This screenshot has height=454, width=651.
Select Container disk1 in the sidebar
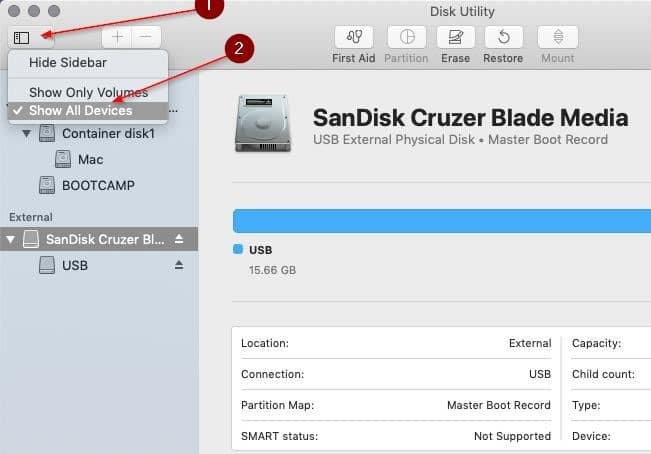108,134
